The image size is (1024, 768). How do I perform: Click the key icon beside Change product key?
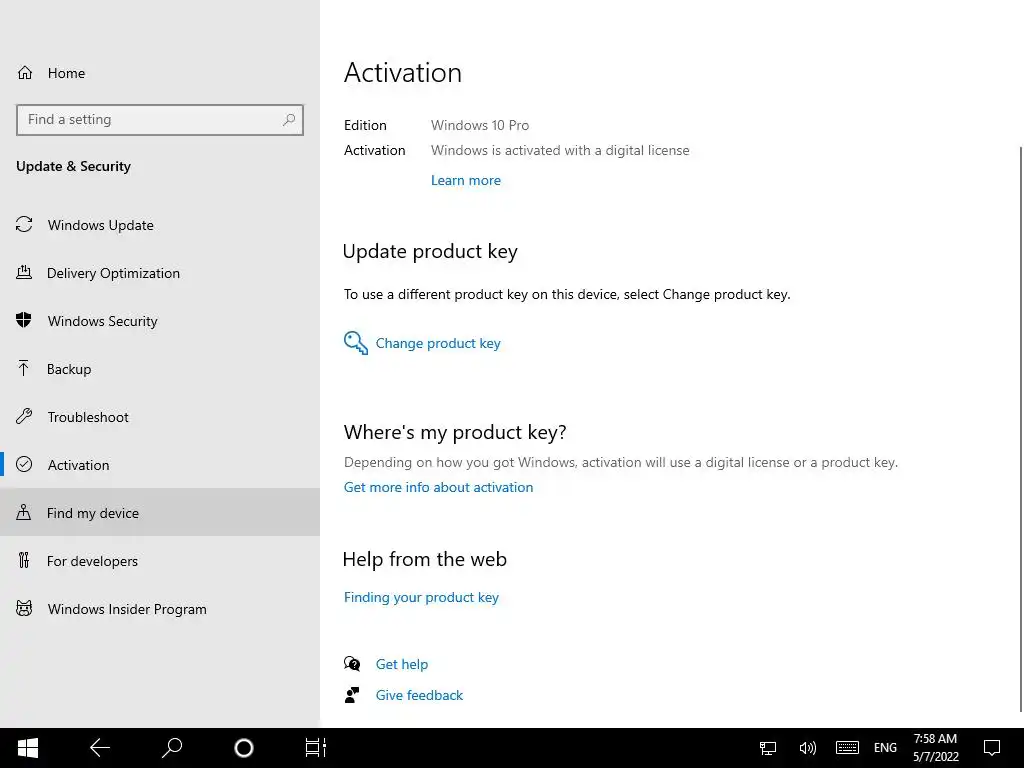tap(356, 343)
